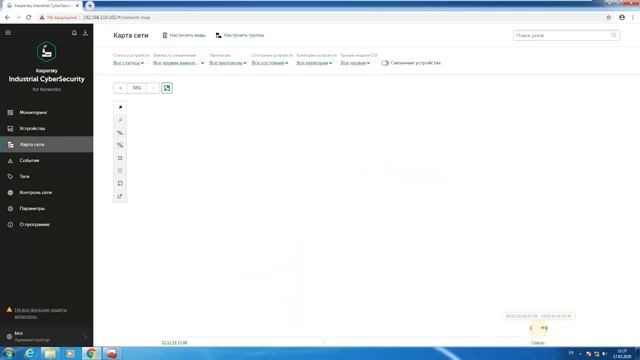This screenshot has width=640, height=360.
Task: Click the Chrome taskbar icon
Action: tap(91, 353)
